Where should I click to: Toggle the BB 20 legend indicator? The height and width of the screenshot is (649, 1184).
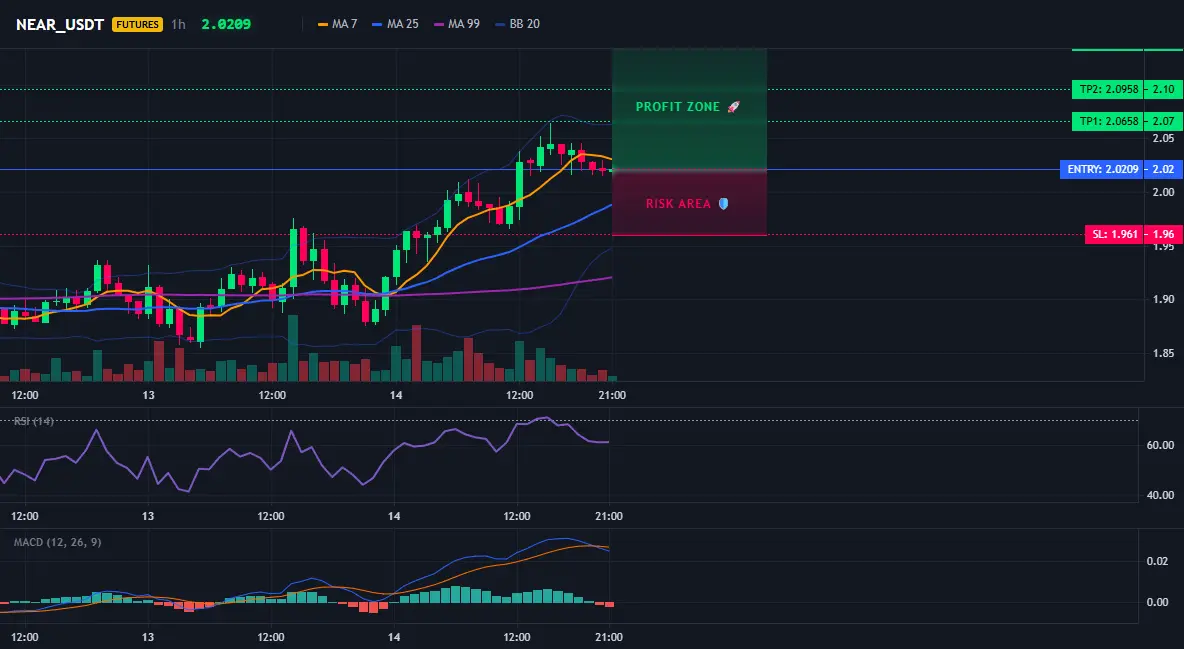517,24
